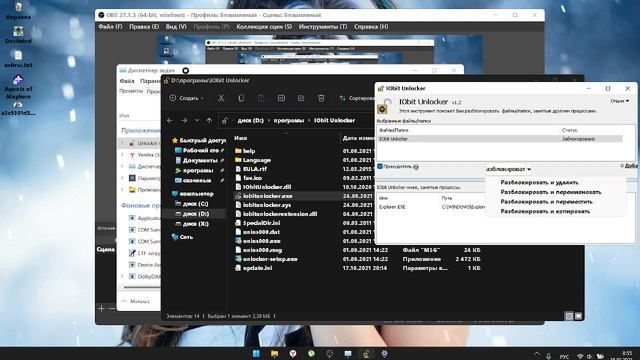
Task: Click the microphone icon in system tray
Action: coord(549,356)
